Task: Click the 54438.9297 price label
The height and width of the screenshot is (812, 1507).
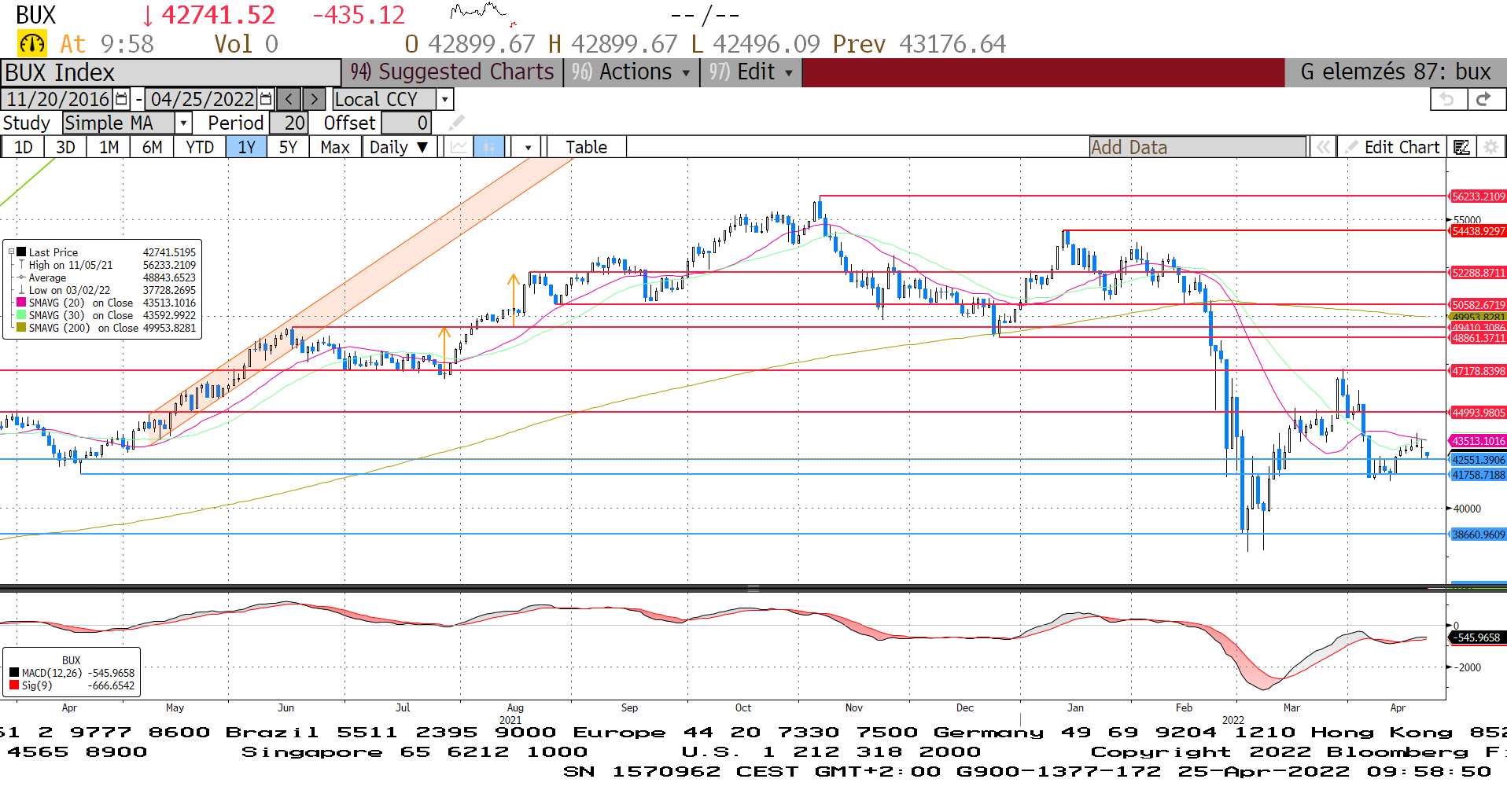Action: pos(1478,231)
